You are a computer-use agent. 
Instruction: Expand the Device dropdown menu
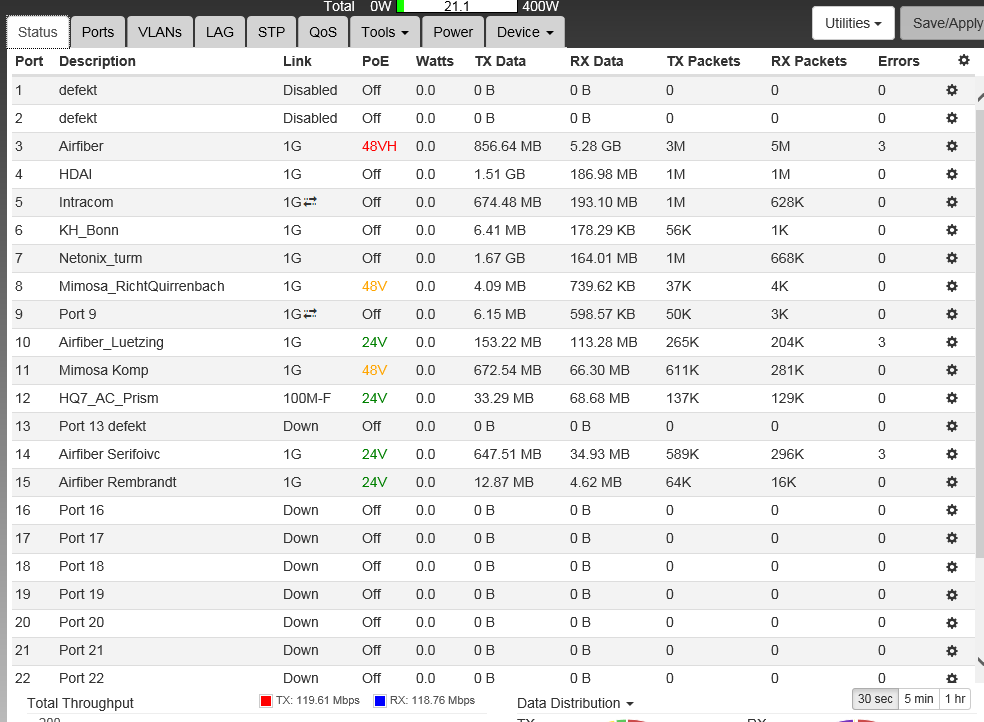click(x=525, y=32)
